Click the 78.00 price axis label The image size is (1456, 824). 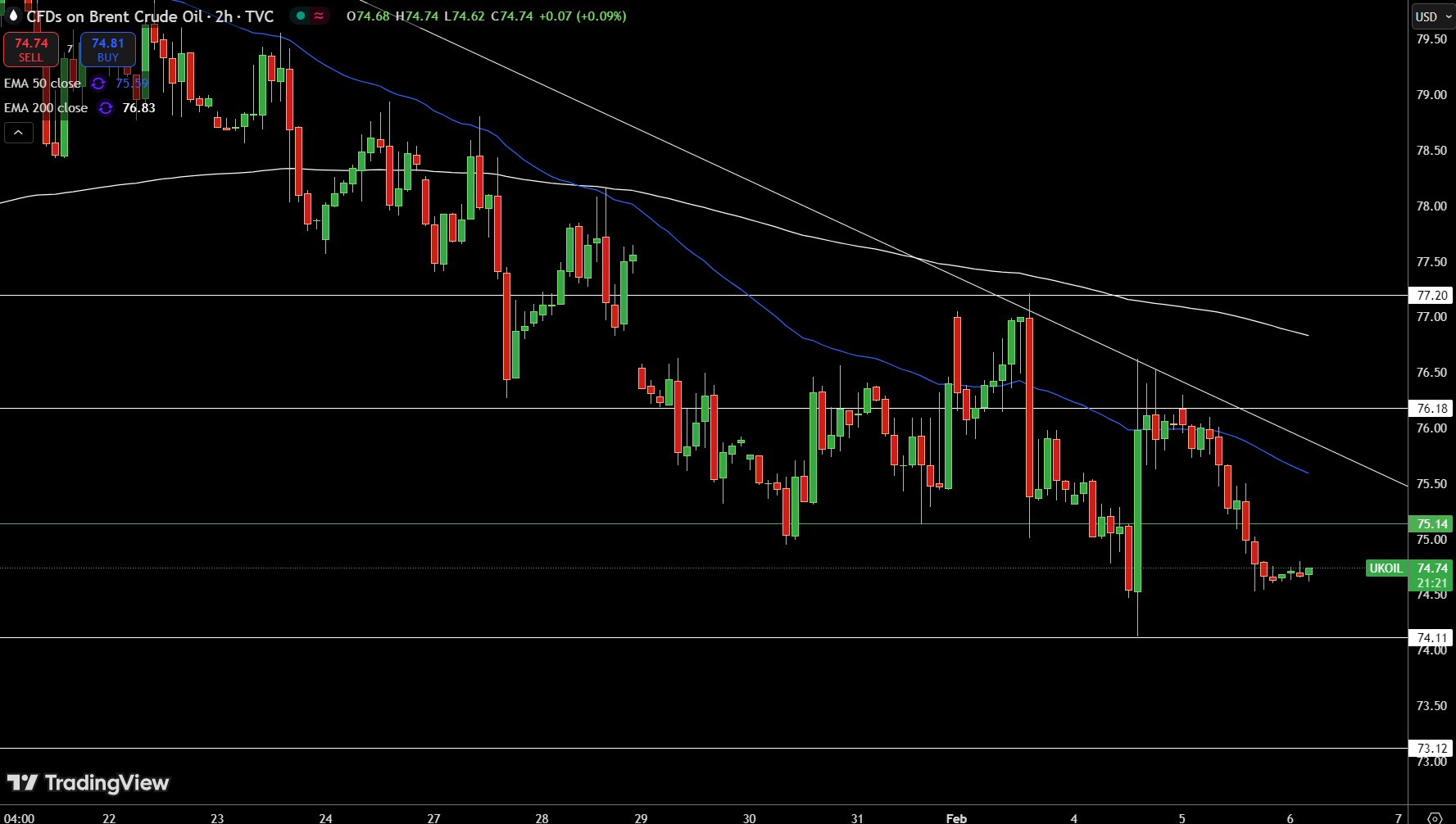[1431, 206]
